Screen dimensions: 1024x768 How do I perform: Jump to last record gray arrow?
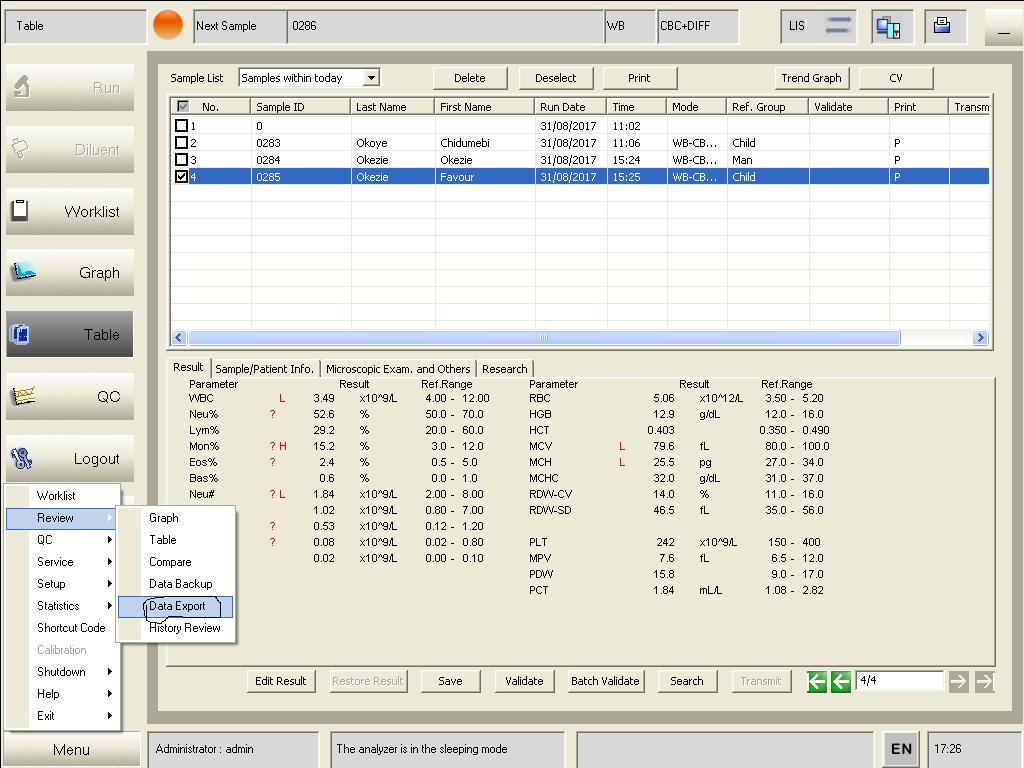coord(984,682)
